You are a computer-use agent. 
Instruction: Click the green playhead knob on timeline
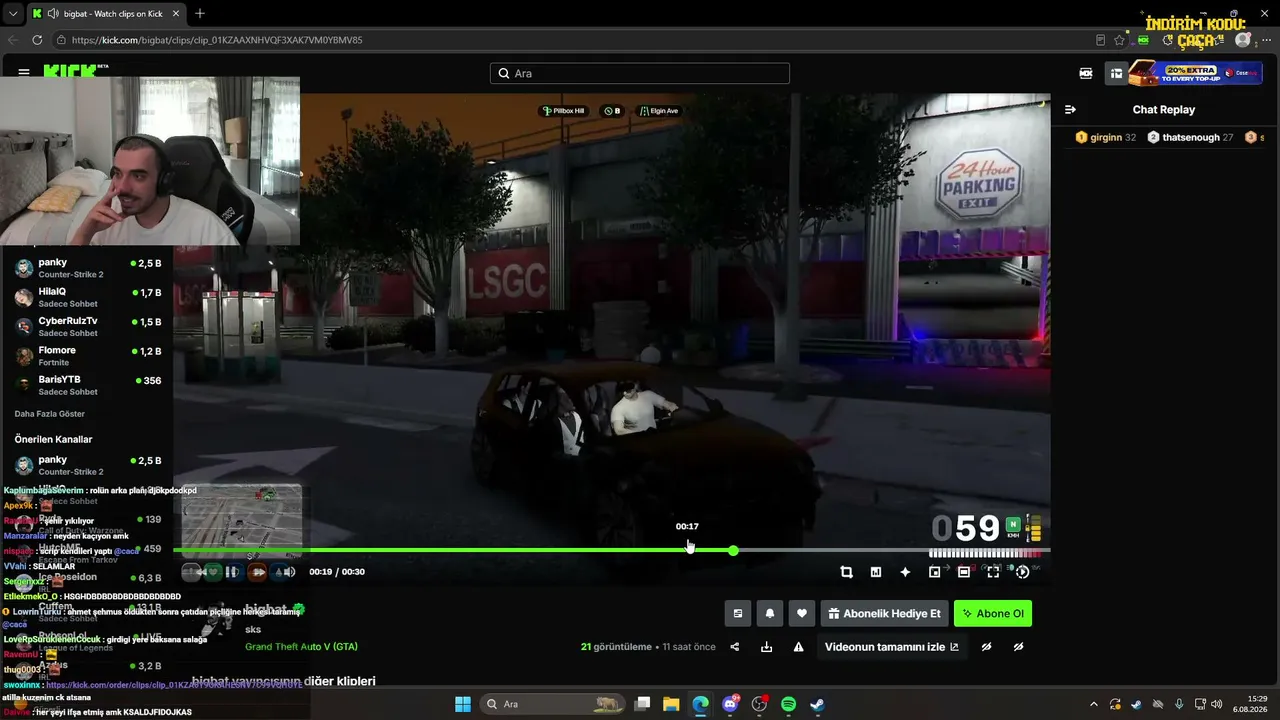733,551
